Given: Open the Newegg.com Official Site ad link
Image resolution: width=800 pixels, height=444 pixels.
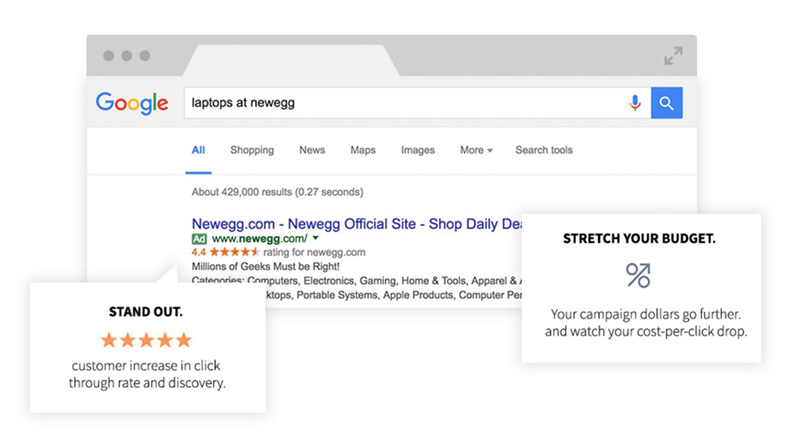Looking at the screenshot, I should 357,224.
